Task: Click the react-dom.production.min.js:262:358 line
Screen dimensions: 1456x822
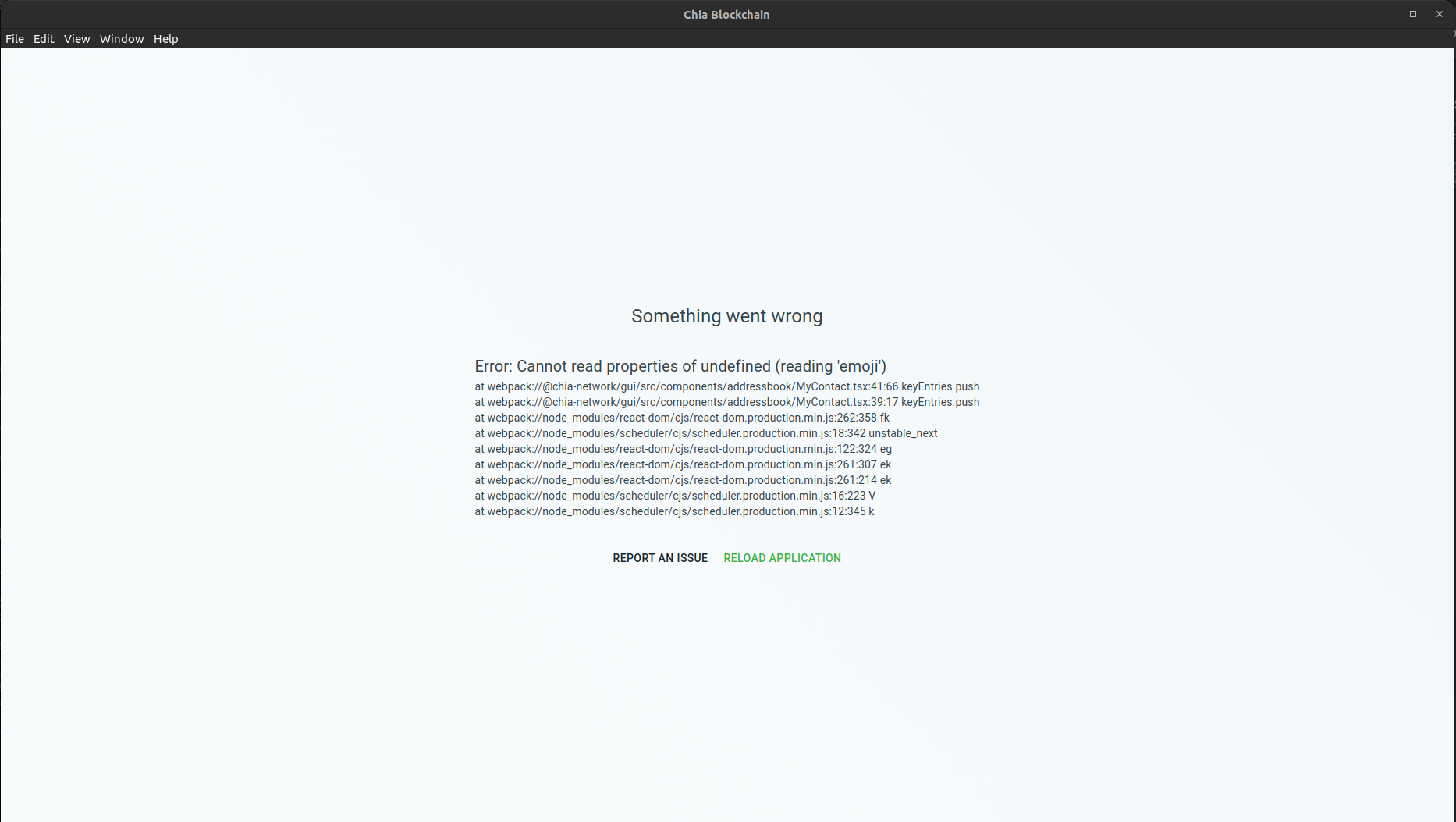Action: [x=681, y=418]
